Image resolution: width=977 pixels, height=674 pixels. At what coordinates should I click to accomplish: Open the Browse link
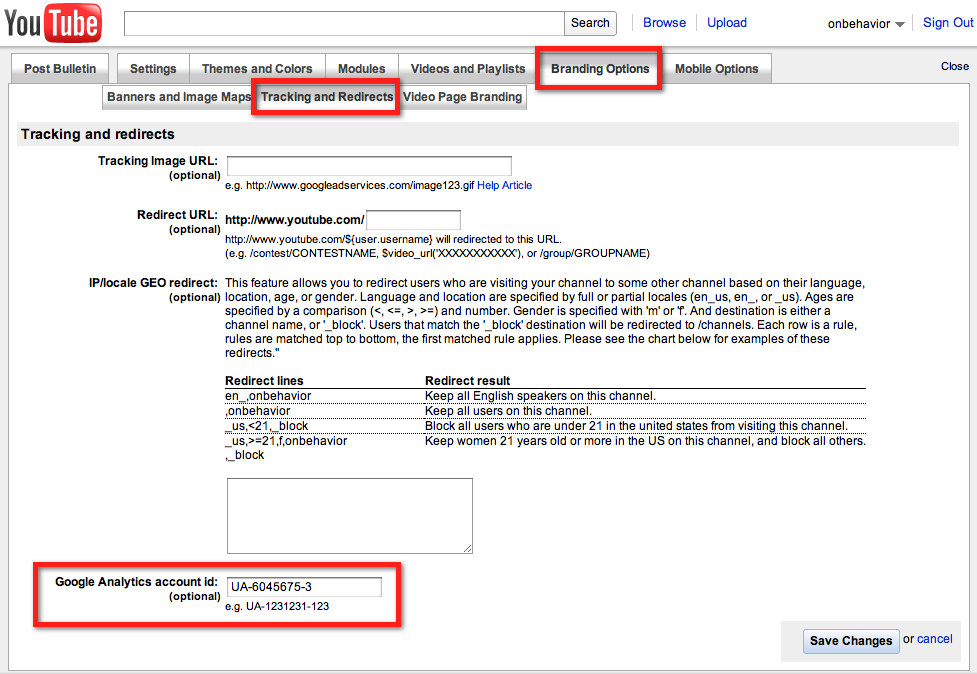pos(664,22)
